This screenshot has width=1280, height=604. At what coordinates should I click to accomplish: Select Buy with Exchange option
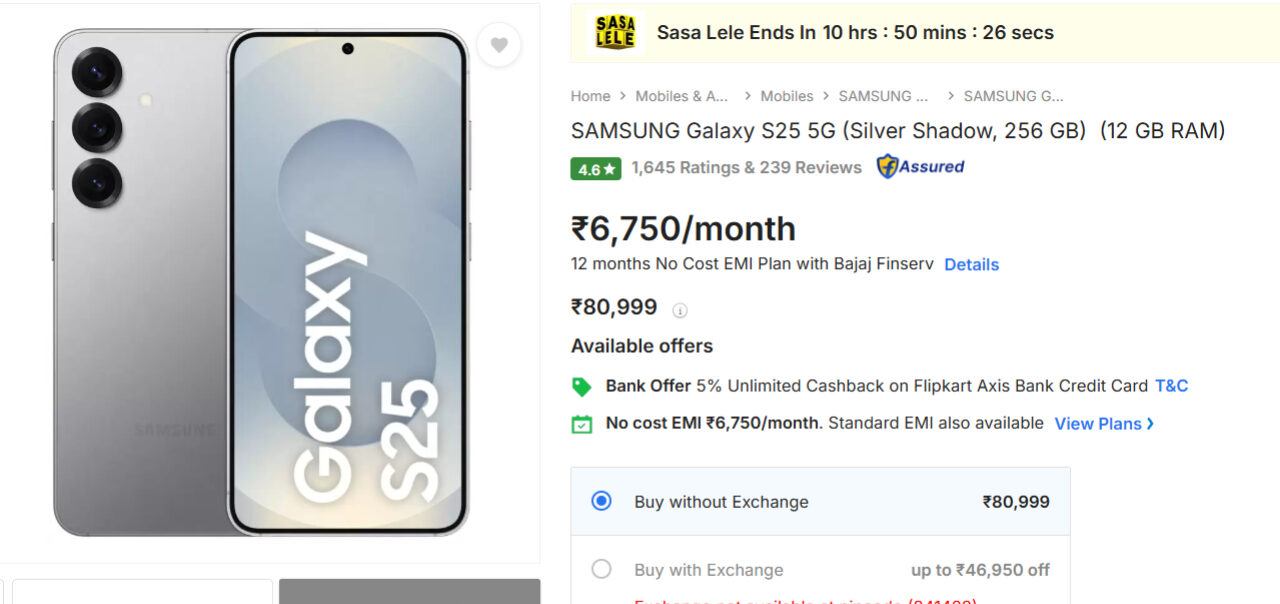(x=601, y=569)
